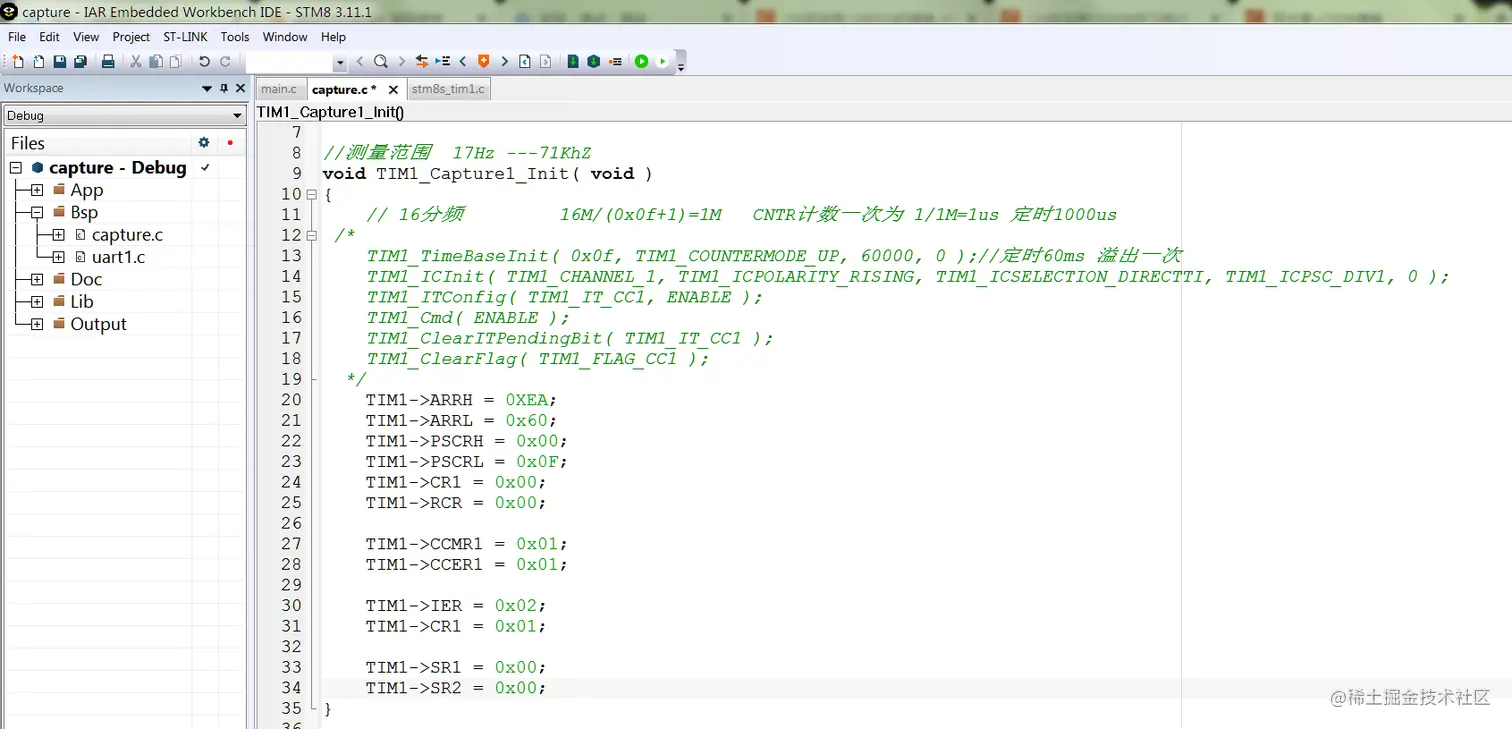This screenshot has height=729, width=1512.
Task: Open the File menu
Action: point(17,37)
